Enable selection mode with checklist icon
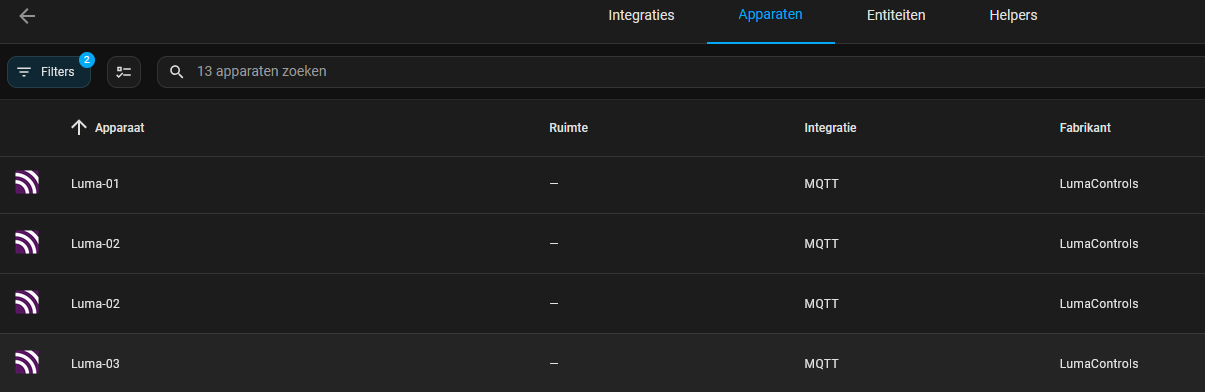Screen dimensions: 1205x392 124,72
